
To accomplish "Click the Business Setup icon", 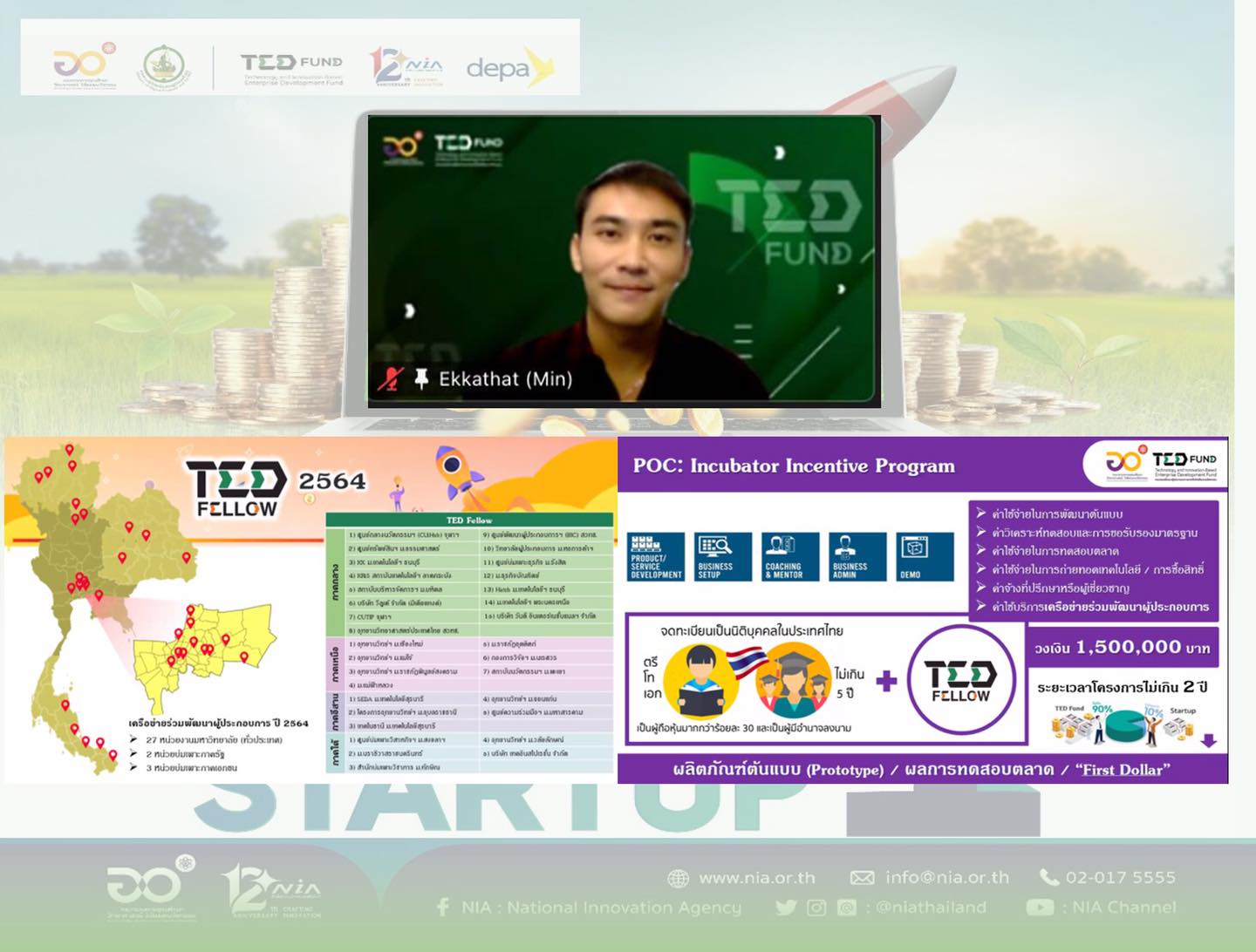I will pyautogui.click(x=723, y=556).
